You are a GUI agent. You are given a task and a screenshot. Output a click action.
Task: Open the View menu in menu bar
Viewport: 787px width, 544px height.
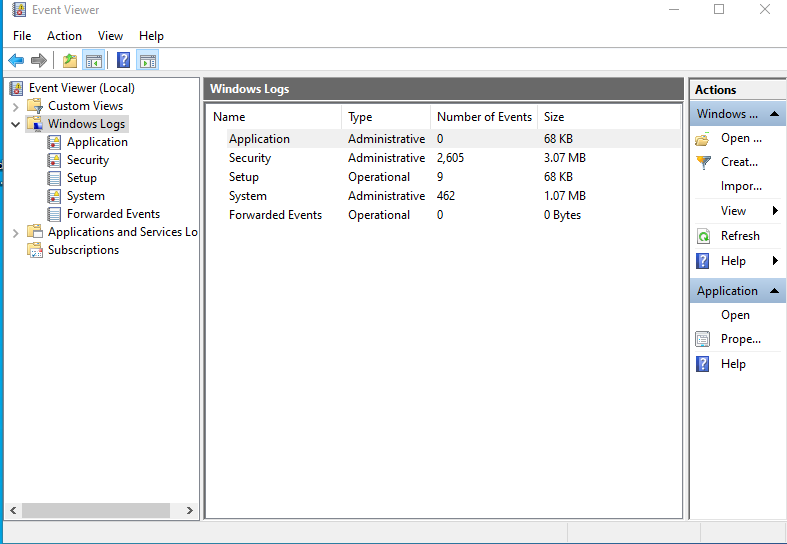click(110, 36)
